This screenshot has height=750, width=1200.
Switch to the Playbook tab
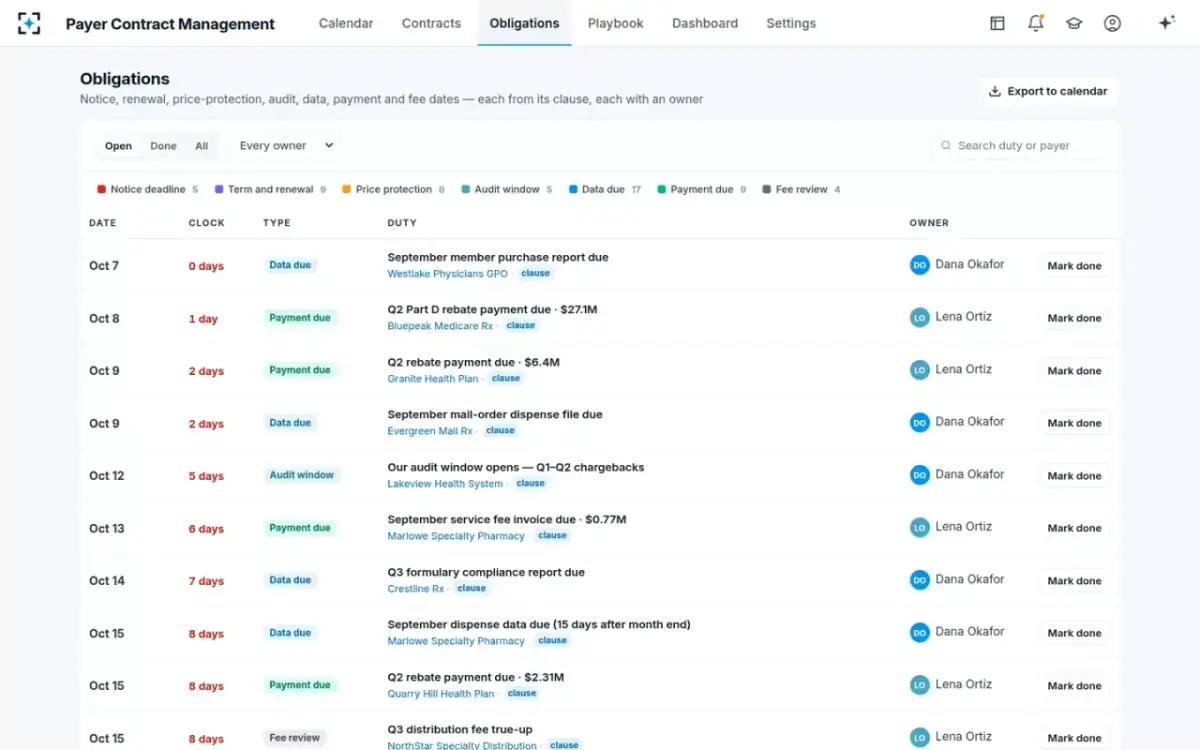tap(615, 23)
